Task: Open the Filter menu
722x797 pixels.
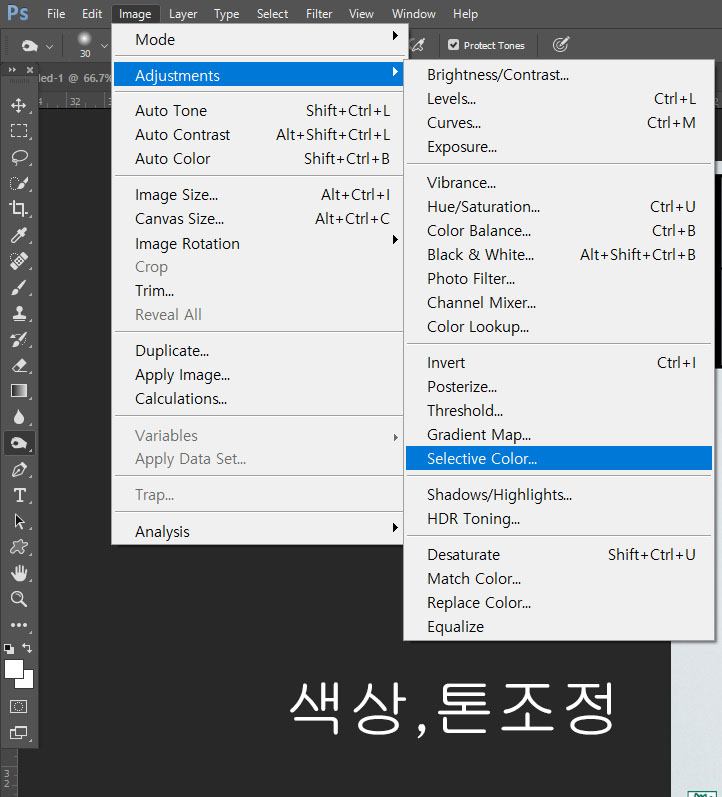Action: (x=319, y=14)
